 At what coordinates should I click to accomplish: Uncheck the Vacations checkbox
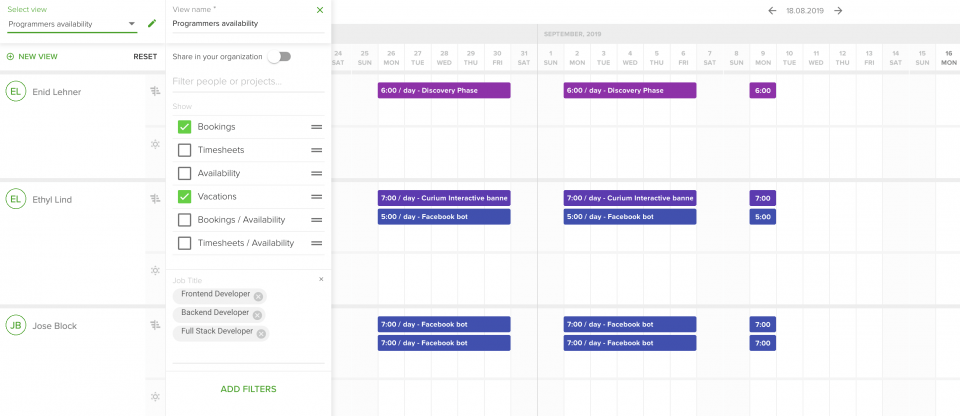(x=184, y=197)
